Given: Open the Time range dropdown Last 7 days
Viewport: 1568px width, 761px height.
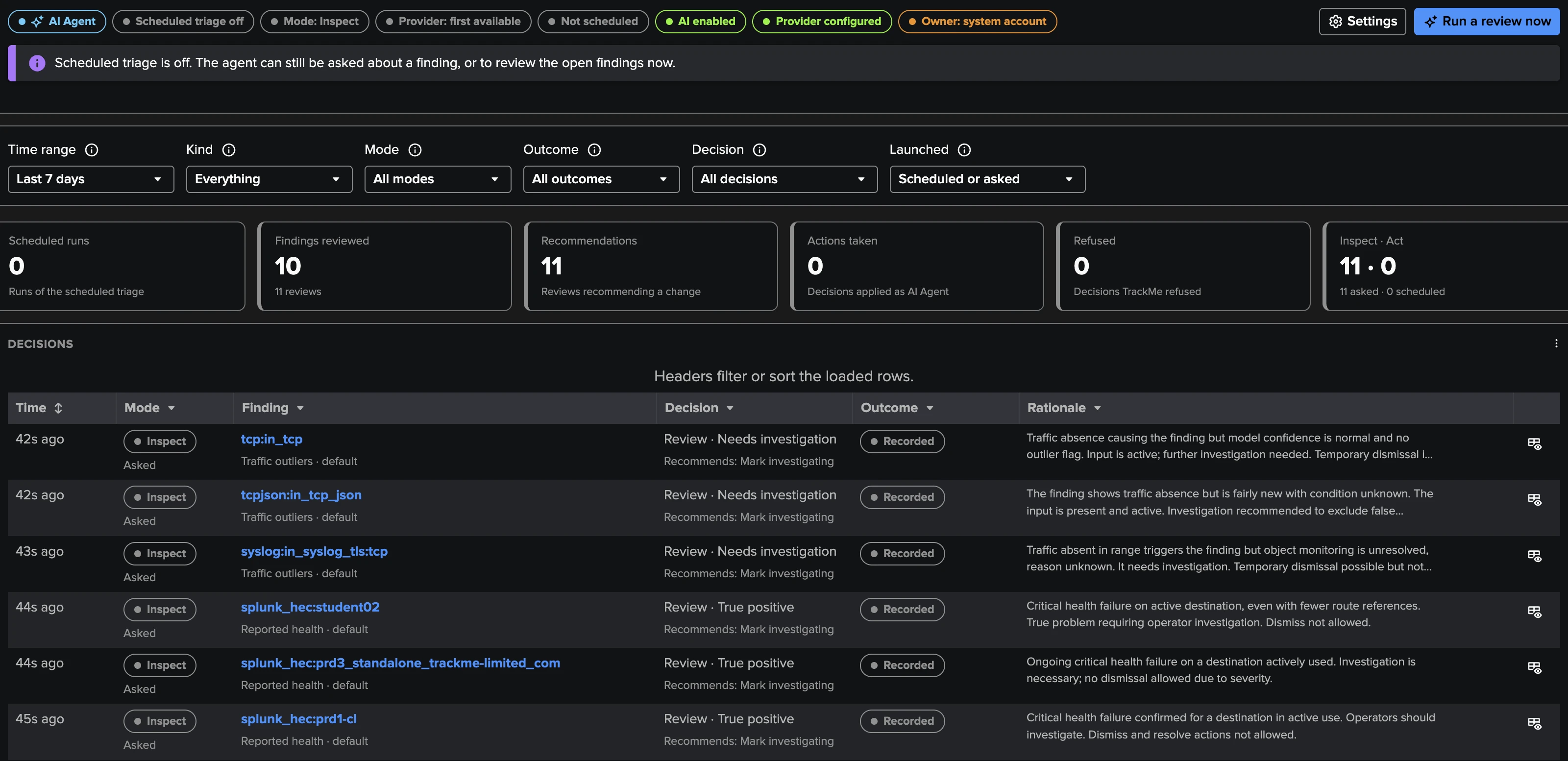Looking at the screenshot, I should (x=91, y=179).
